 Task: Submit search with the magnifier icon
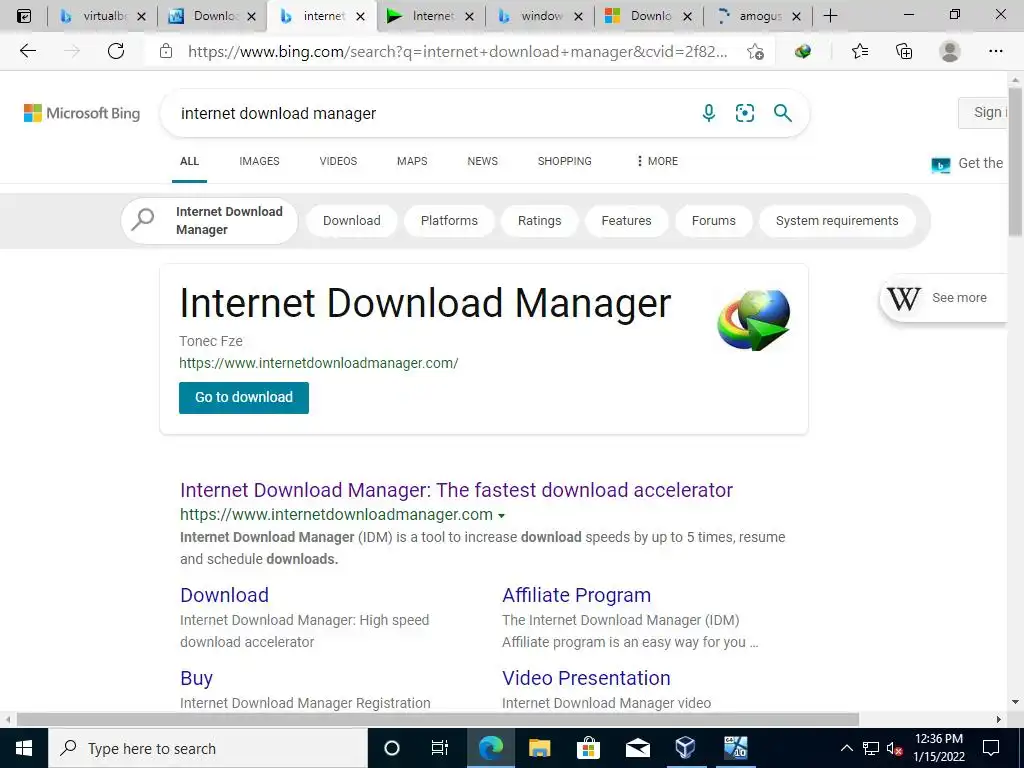[782, 113]
